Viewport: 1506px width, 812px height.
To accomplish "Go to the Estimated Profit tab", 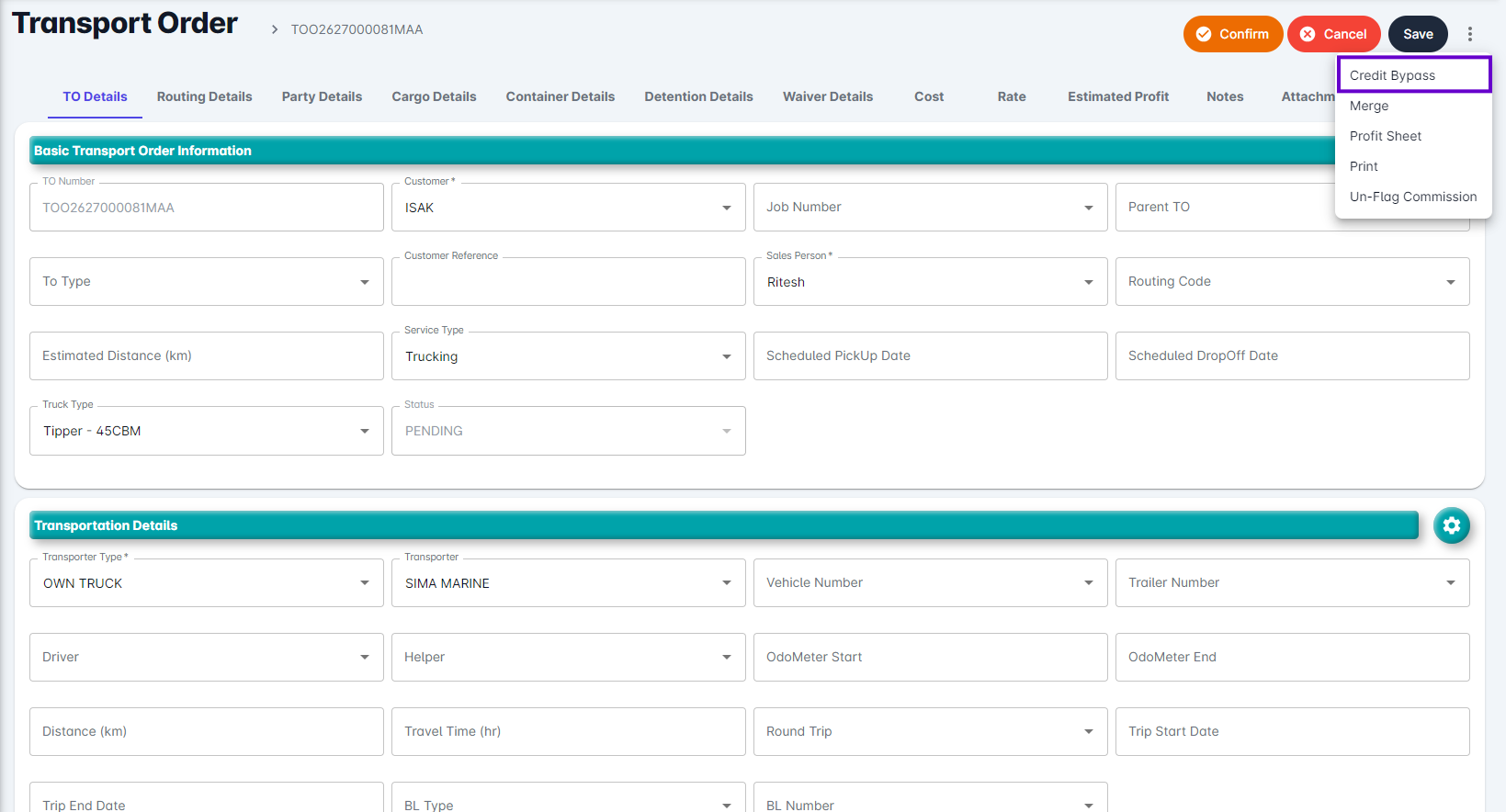I will 1117,96.
